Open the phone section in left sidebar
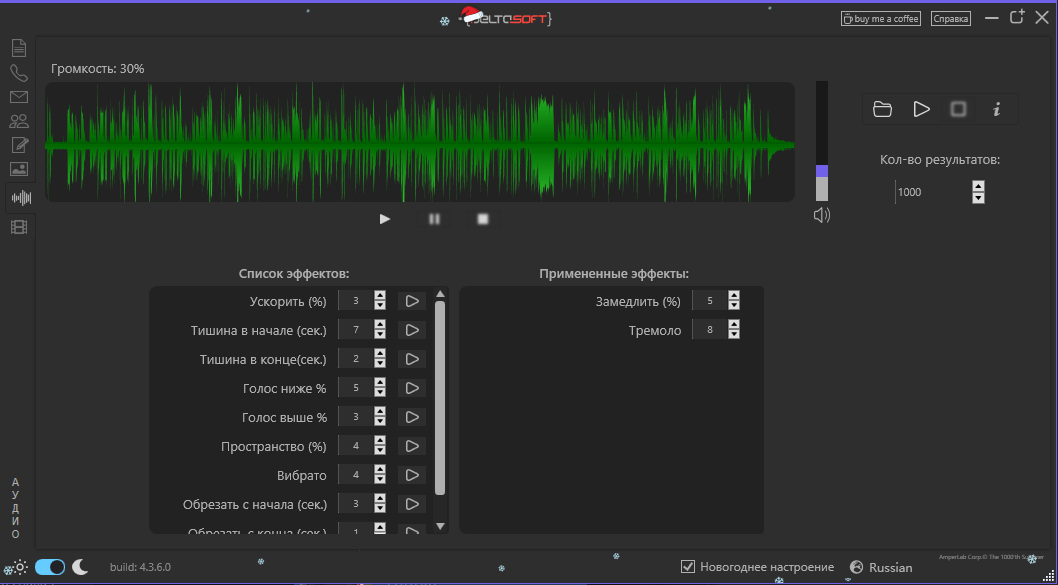 18,73
